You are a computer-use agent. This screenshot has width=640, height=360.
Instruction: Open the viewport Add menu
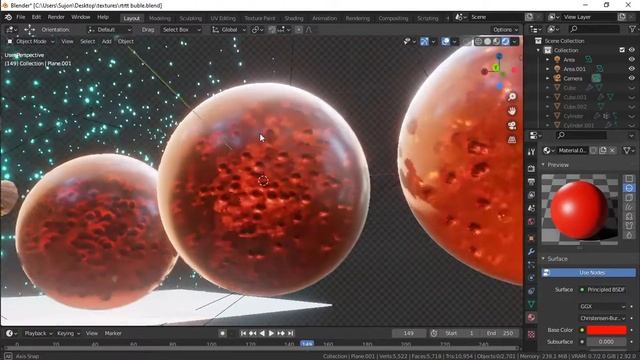(x=107, y=41)
